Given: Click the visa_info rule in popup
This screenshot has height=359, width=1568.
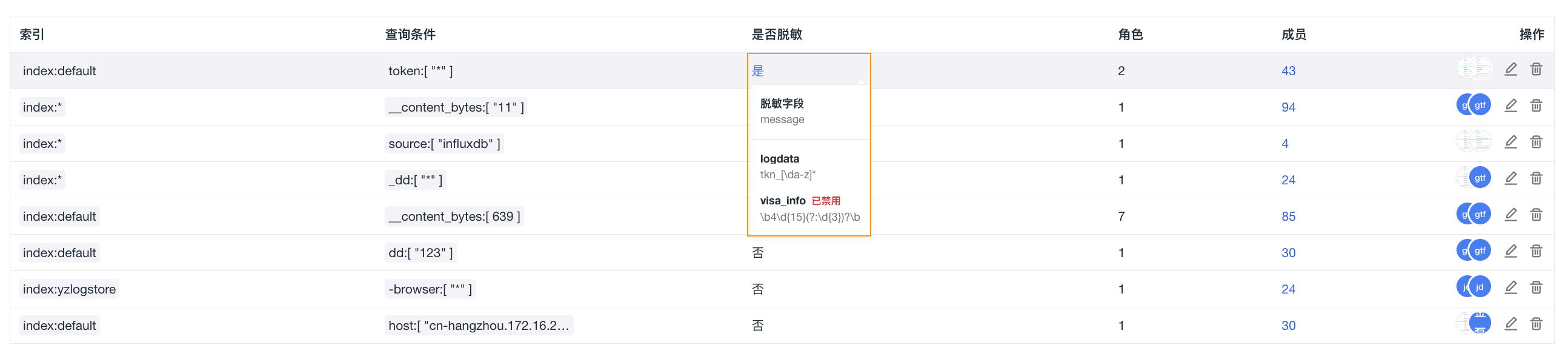Looking at the screenshot, I should [783, 201].
